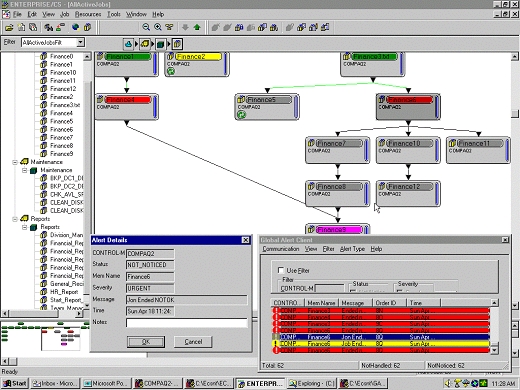Select the yellow application level button

(145, 44)
